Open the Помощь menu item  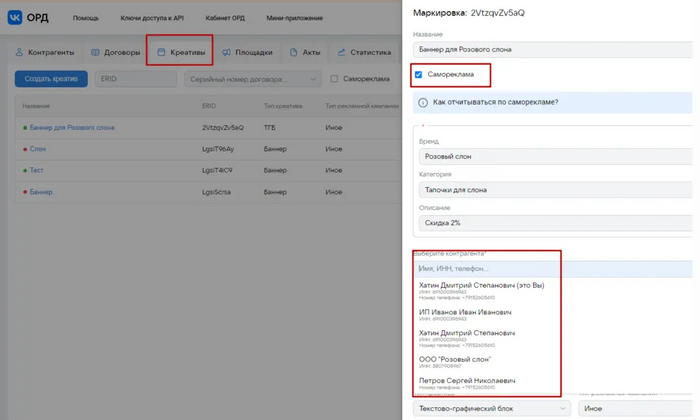(x=85, y=18)
